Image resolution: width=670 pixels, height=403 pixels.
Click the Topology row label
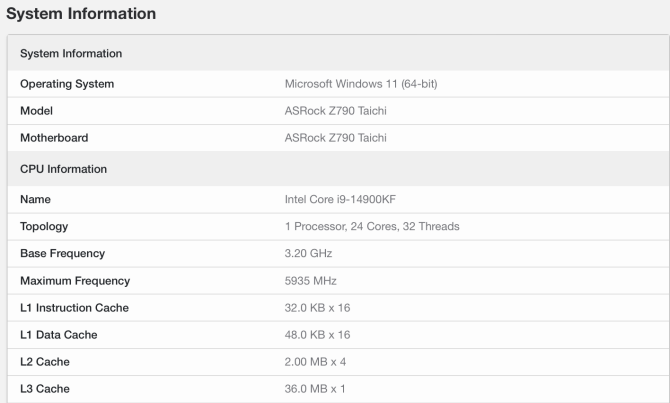pyautogui.click(x=44, y=227)
